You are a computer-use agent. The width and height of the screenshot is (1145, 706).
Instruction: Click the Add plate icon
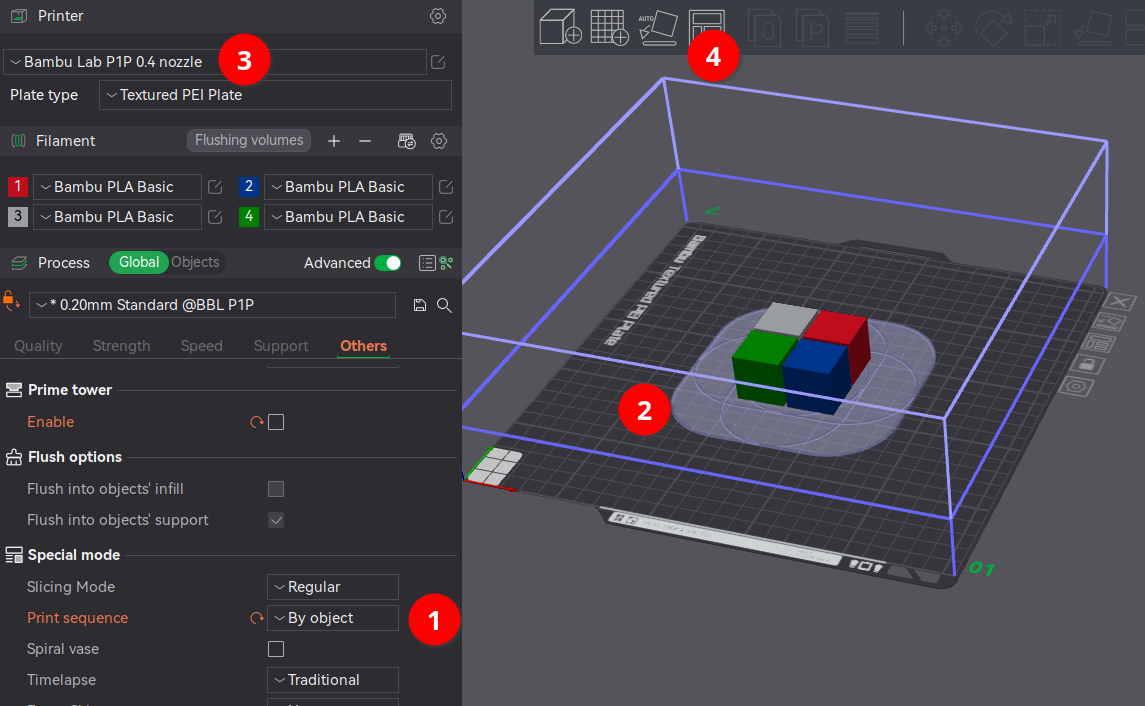tap(609, 27)
